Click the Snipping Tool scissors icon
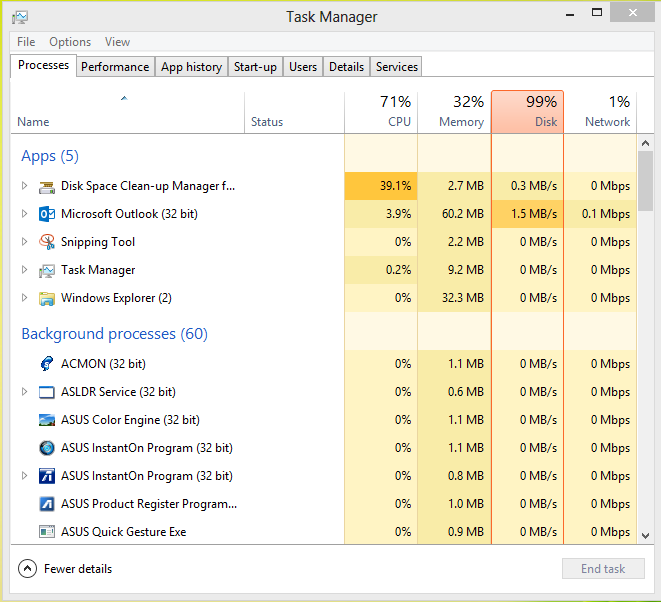Screen dimensions: 661x602 (47, 242)
